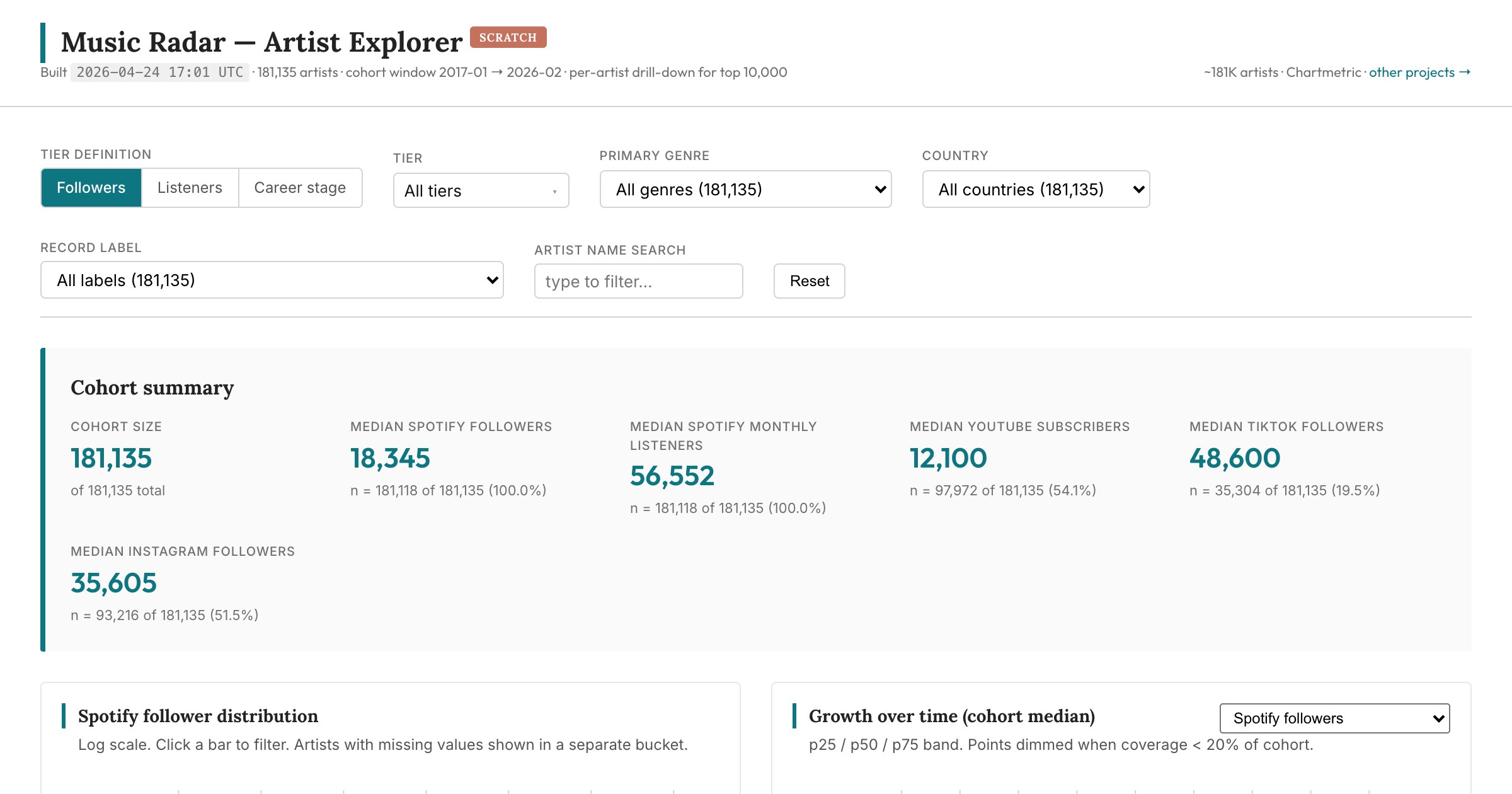Click the text of 181,135 total
1512x794 pixels.
pyautogui.click(x=118, y=490)
